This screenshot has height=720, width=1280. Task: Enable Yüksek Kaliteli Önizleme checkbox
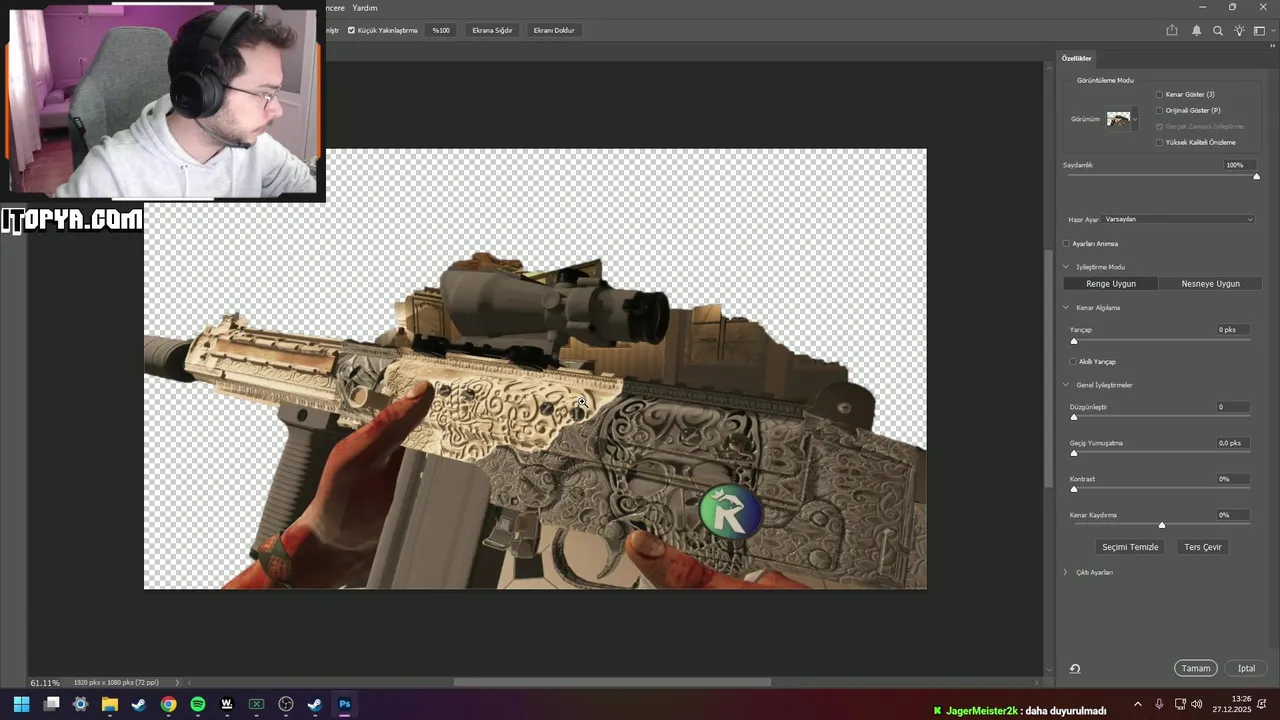pos(1160,143)
